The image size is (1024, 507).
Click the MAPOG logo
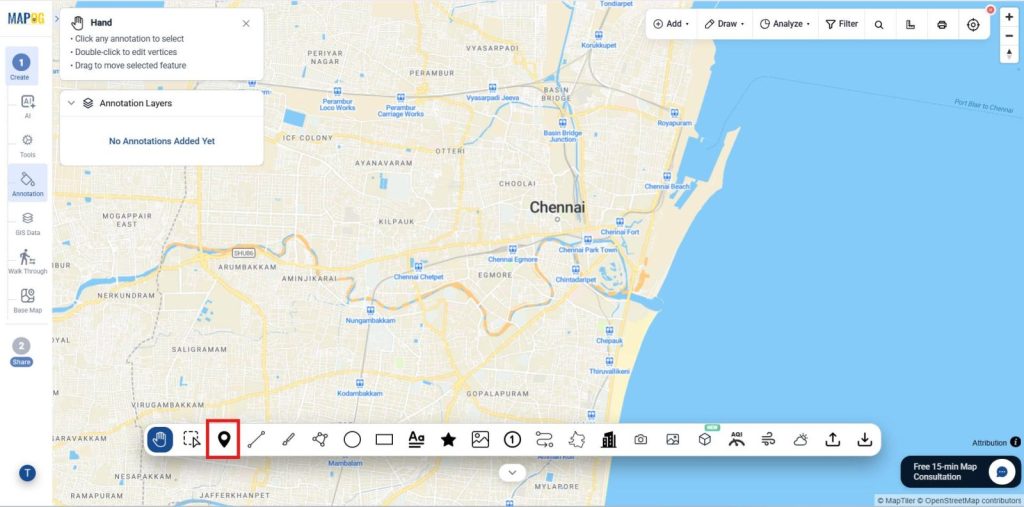tap(26, 18)
